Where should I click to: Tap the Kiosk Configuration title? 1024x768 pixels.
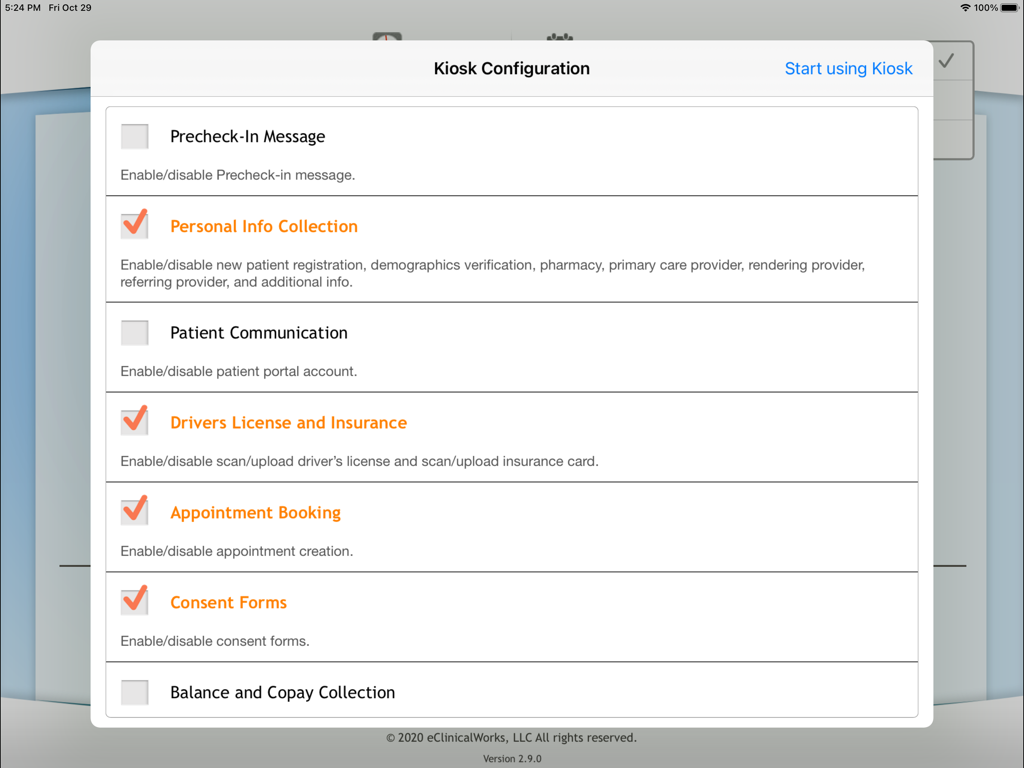[511, 68]
